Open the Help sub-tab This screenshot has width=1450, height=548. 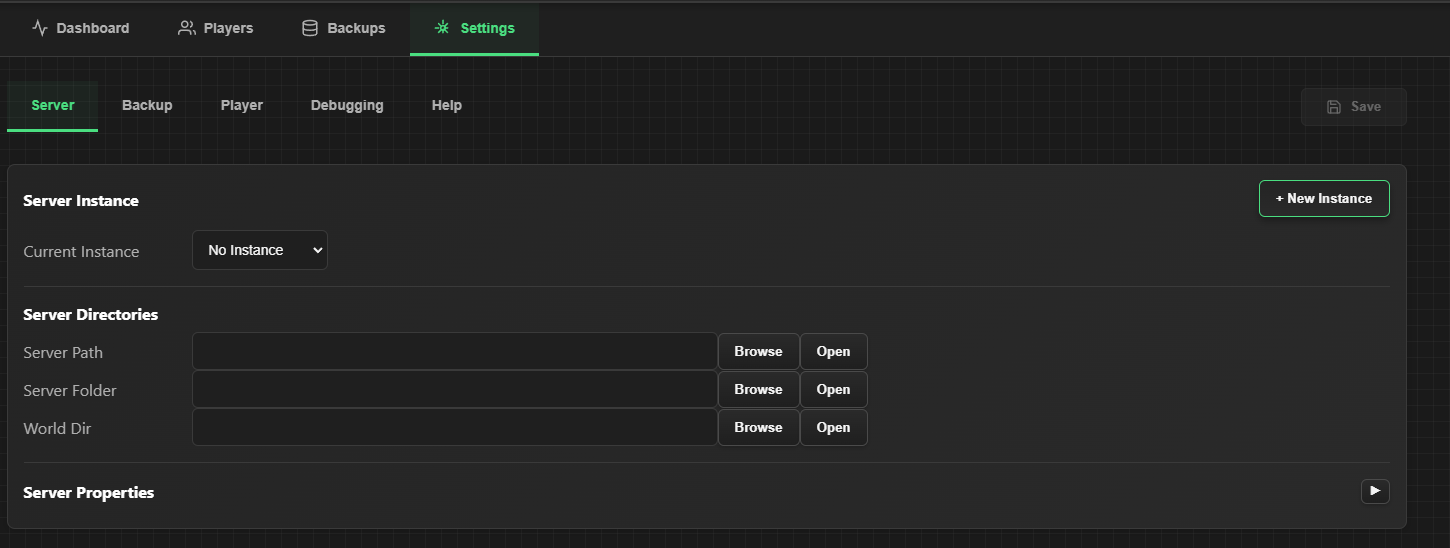pos(447,106)
